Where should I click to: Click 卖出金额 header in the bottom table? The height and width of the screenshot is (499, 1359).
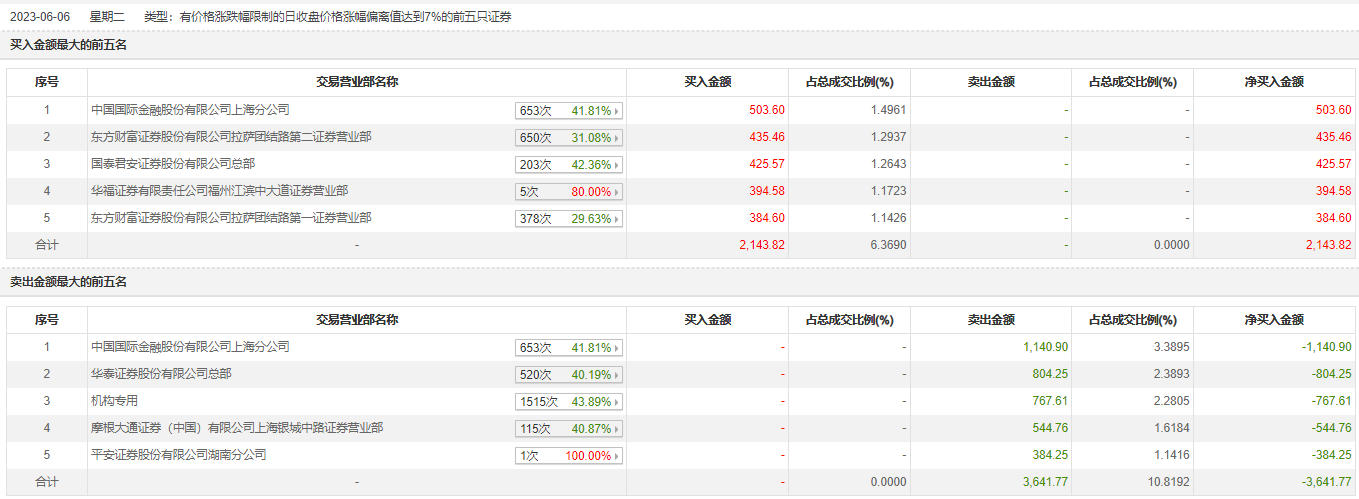[991, 320]
